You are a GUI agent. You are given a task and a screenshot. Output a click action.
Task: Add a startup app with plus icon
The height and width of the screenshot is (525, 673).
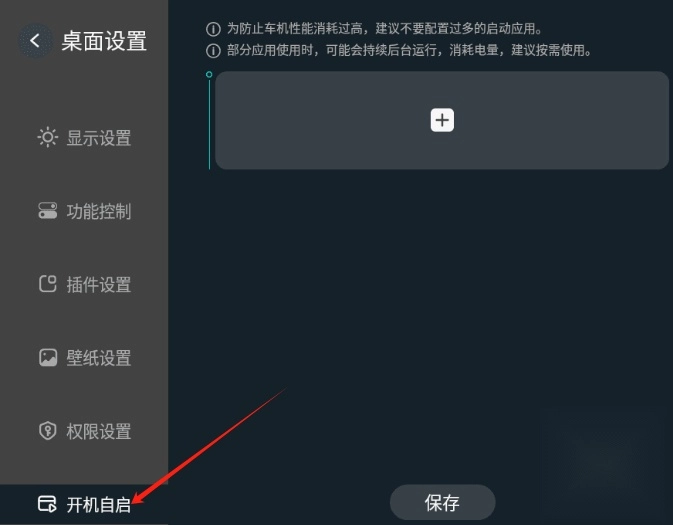442,120
